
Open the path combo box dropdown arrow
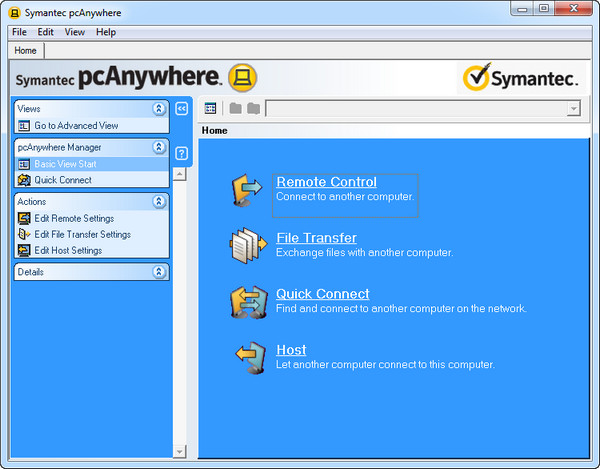(x=573, y=108)
